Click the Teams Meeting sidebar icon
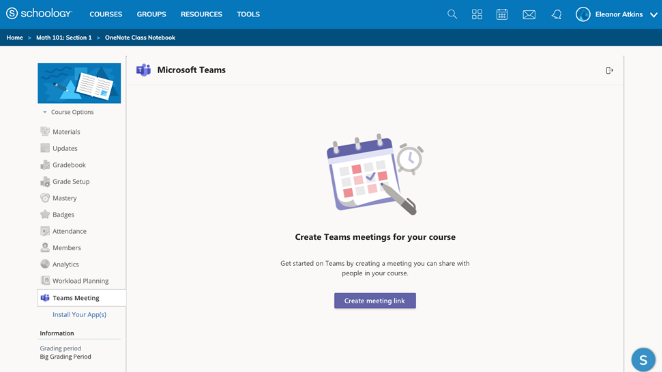Viewport: 662px width, 372px height. tap(45, 298)
